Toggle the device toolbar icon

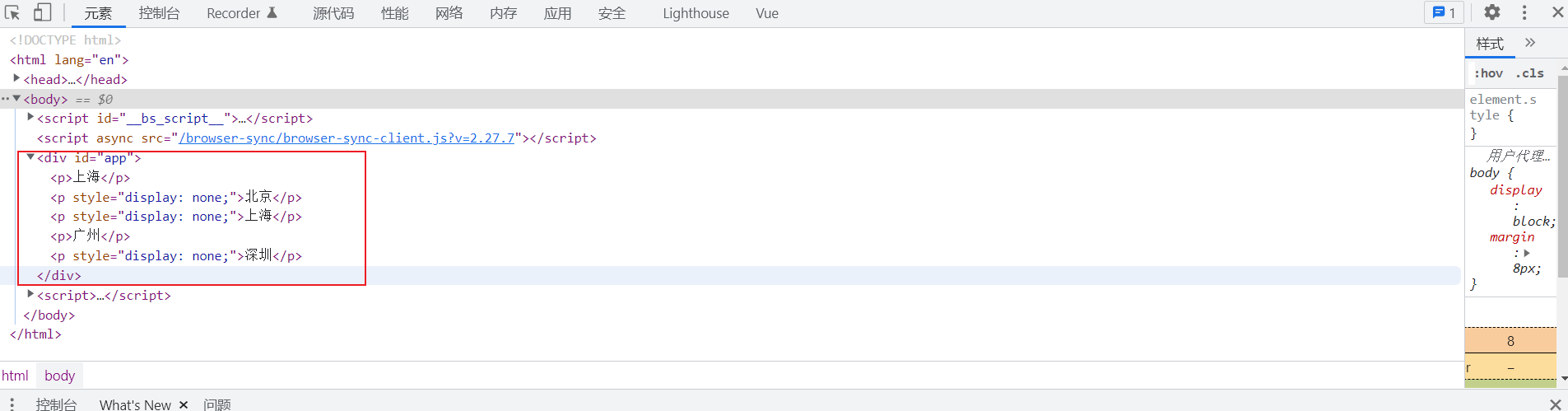pos(42,12)
